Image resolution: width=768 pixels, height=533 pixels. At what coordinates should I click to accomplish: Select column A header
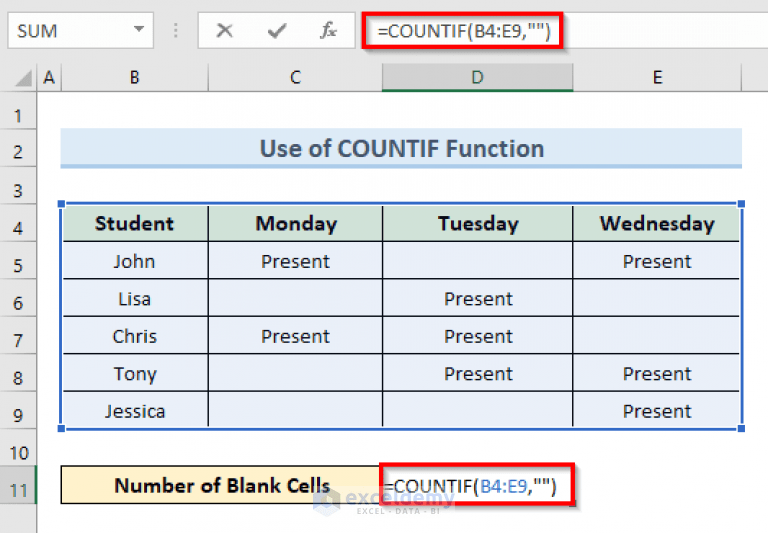49,77
